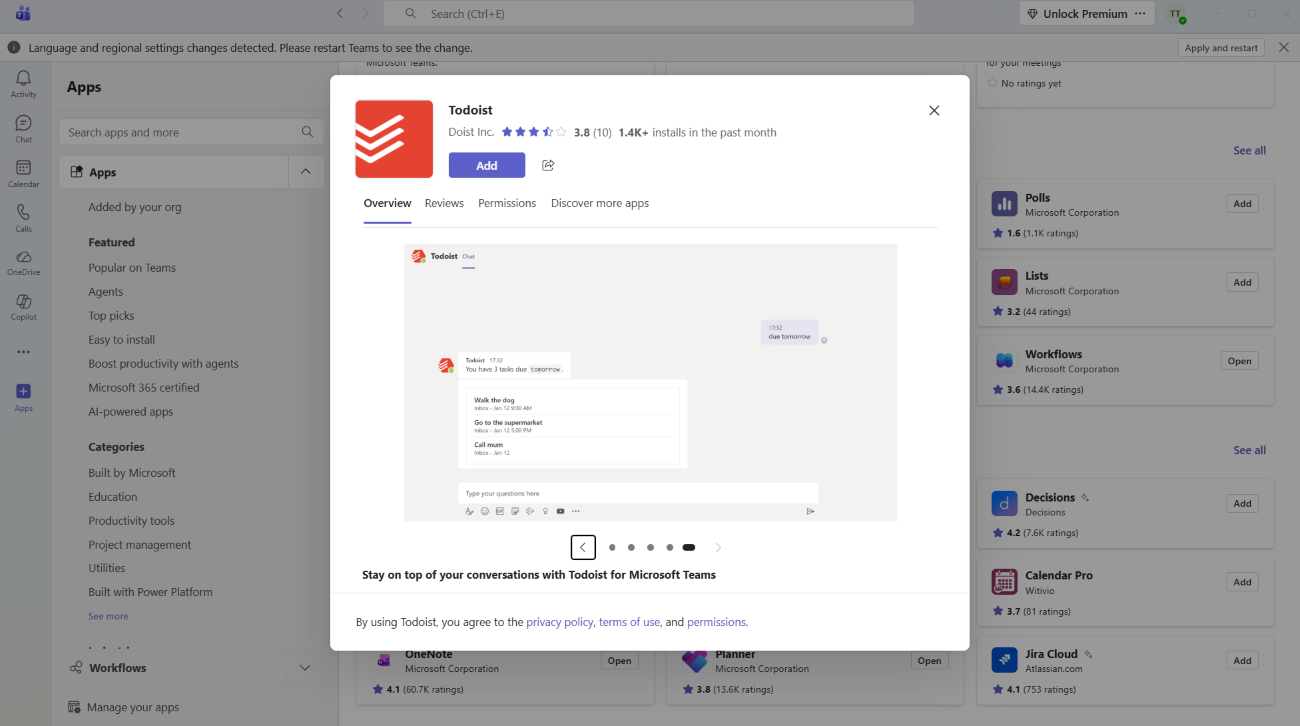Click the Lists app icon
1300x726 pixels.
[x=1004, y=283]
